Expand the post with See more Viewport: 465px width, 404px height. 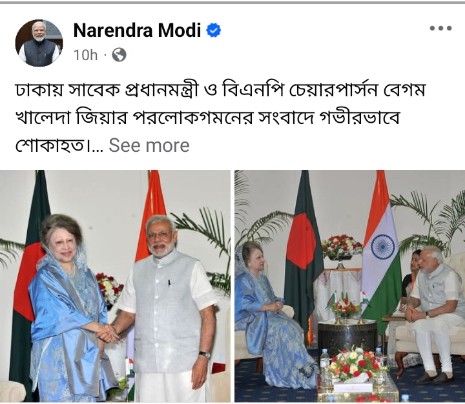(149, 145)
